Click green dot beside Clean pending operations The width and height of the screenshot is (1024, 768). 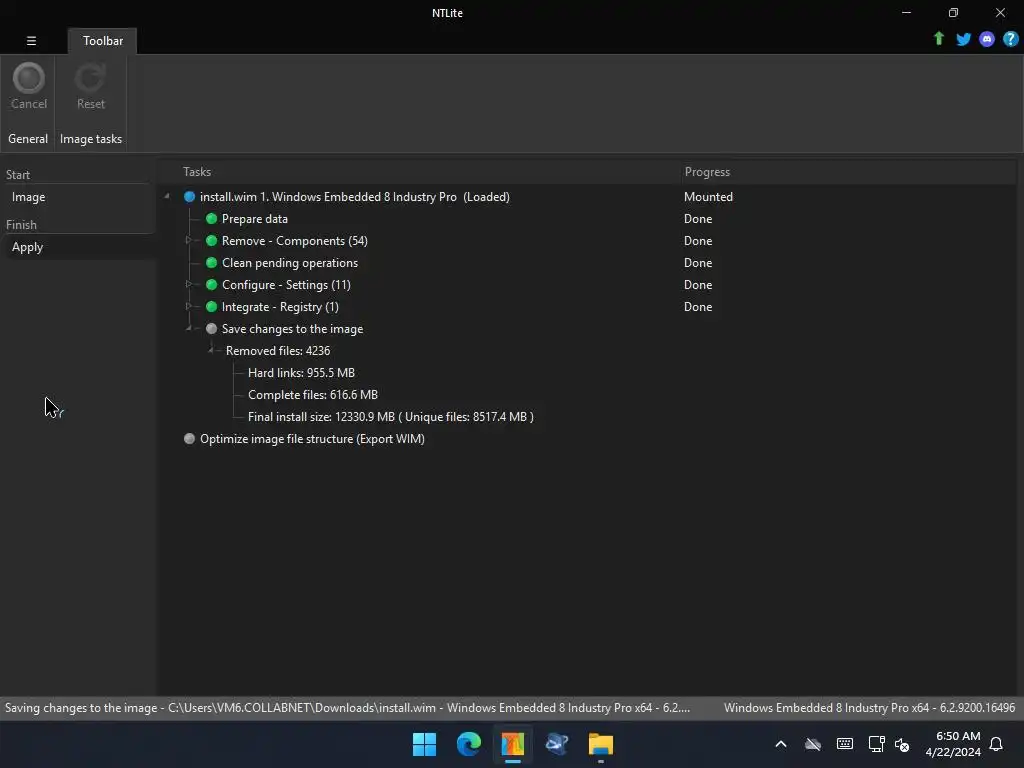pos(211,263)
